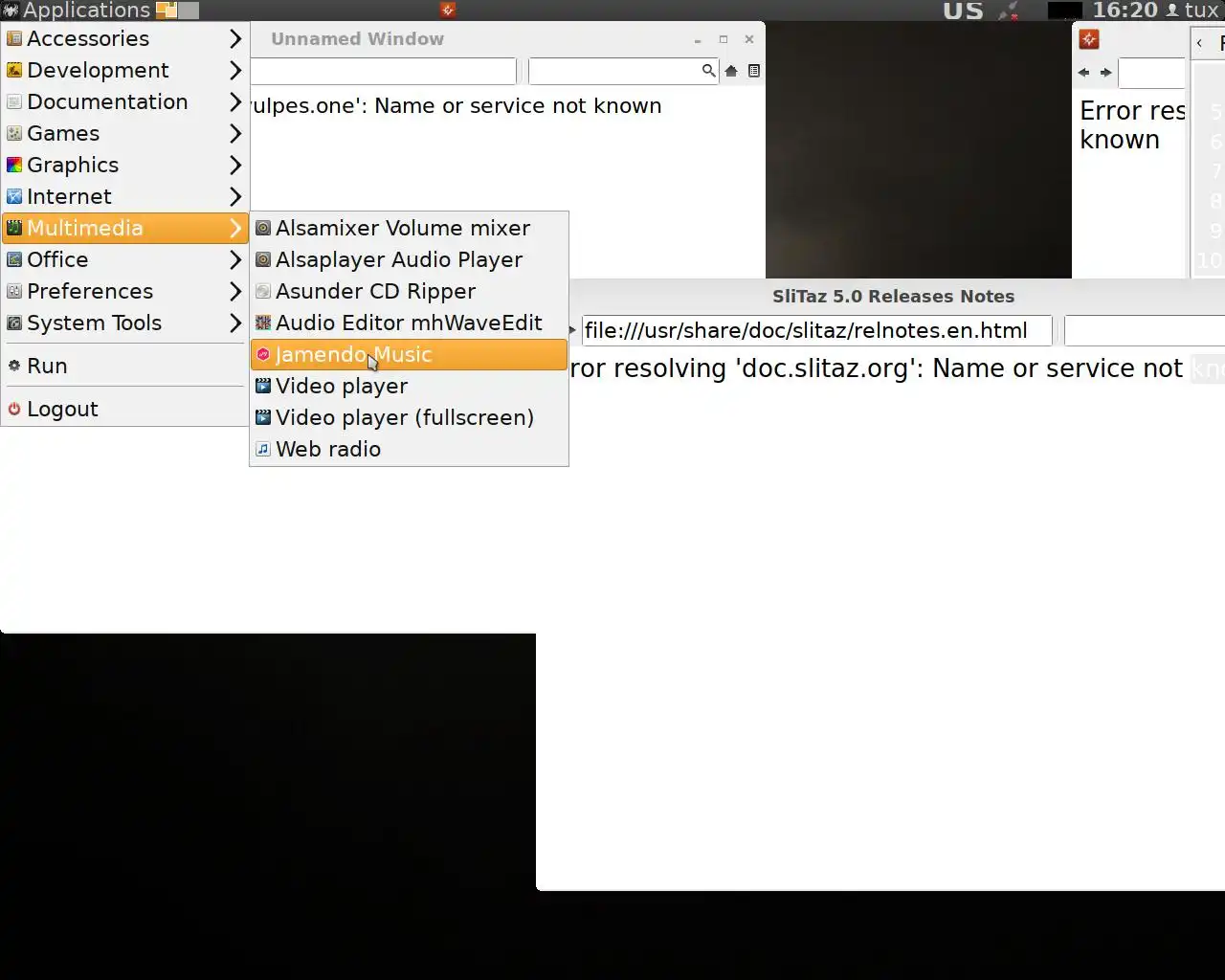
Task: Click the browser task icon in top panel
Action: coord(447,11)
